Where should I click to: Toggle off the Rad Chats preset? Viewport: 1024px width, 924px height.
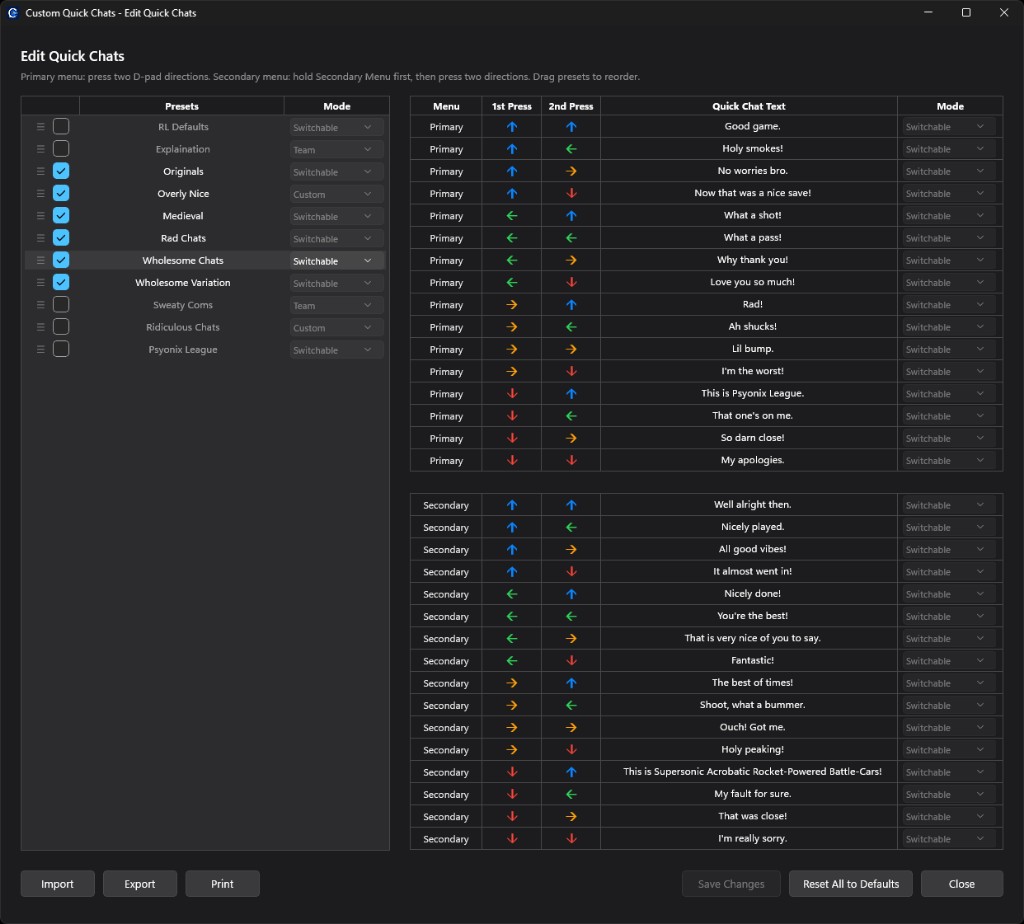(61, 238)
